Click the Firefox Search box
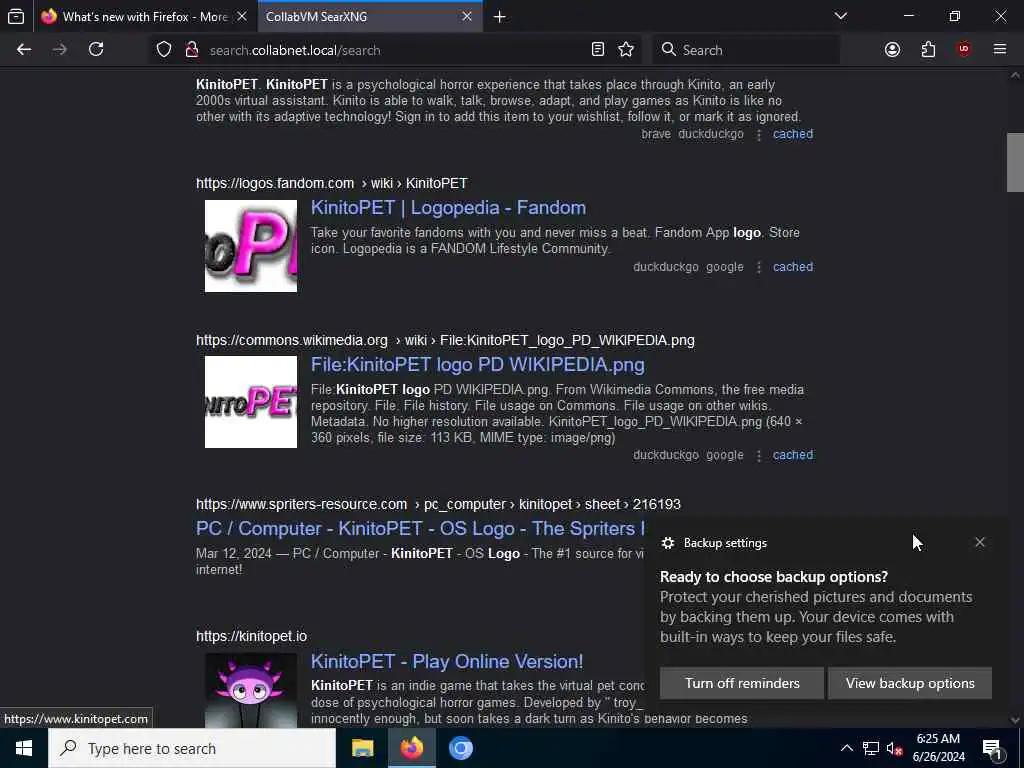Screen dimensions: 1024x768 746,50
